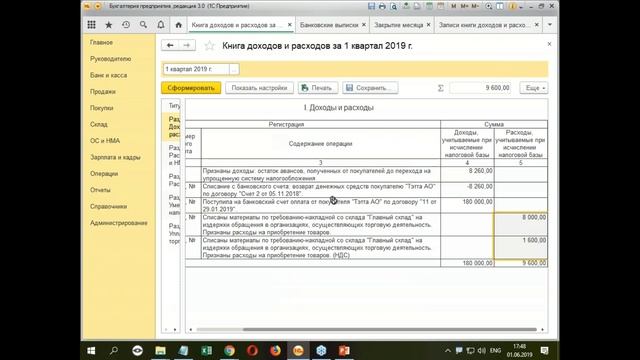Click the zoom scale icon in title bar
Image resolution: width=640 pixels, height=360 pixels.
tap(489, 6)
